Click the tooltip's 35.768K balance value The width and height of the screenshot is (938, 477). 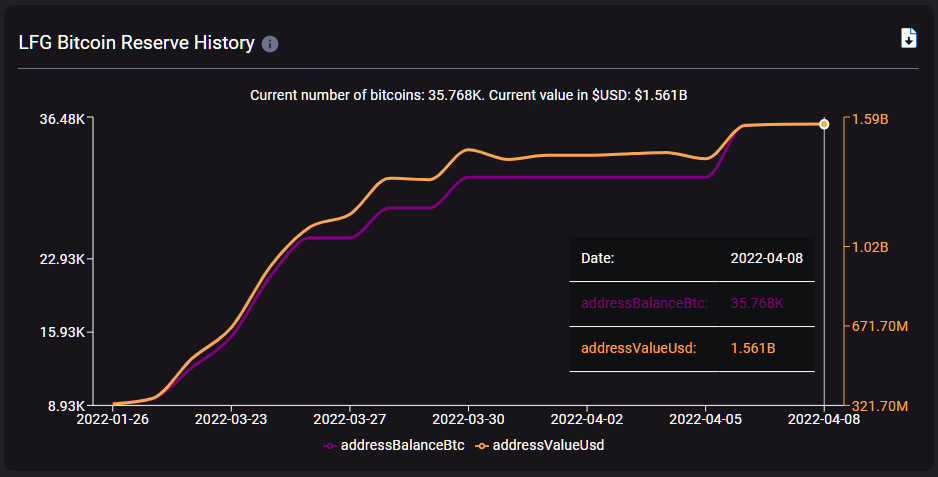757,303
